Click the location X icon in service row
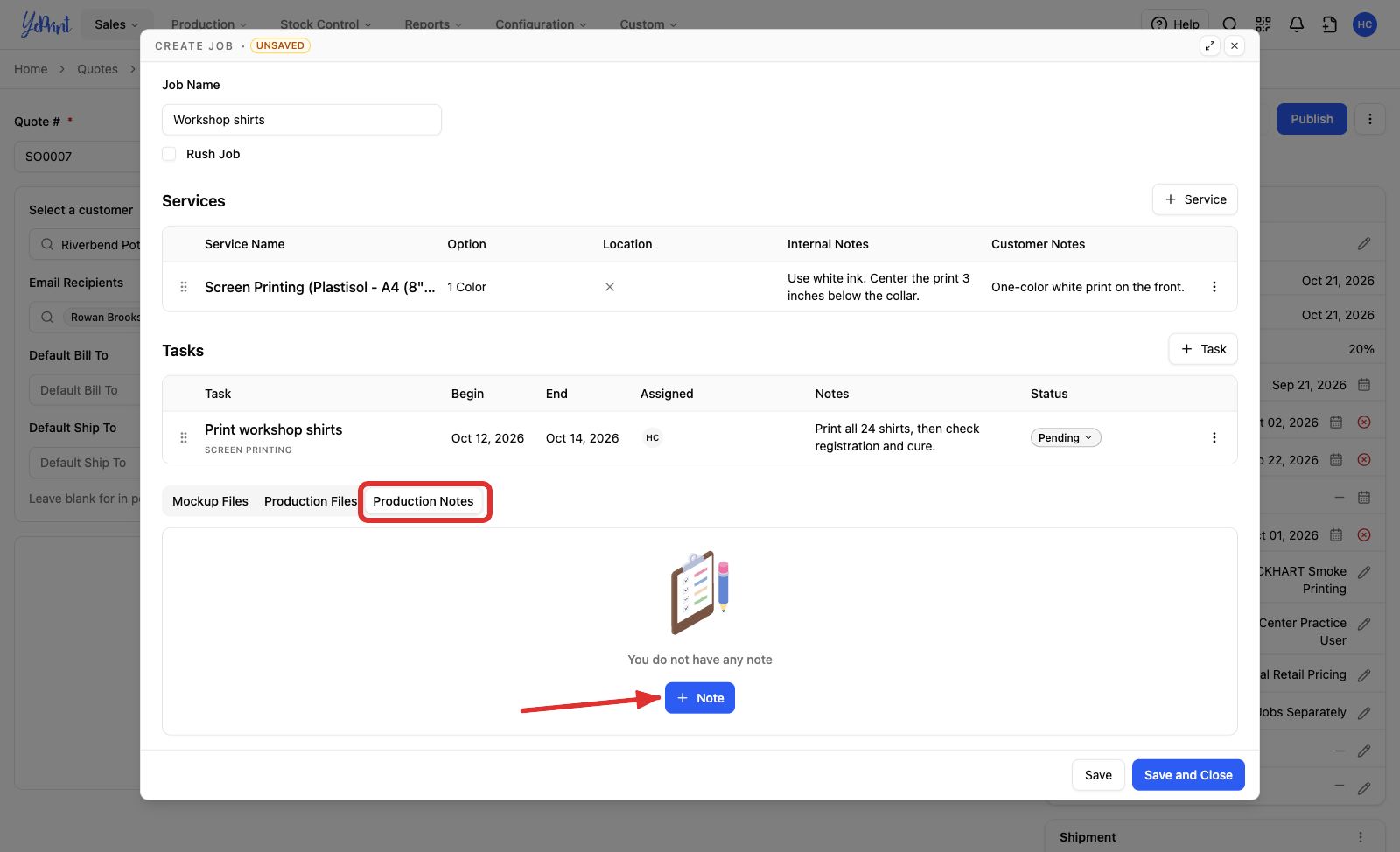 (610, 287)
